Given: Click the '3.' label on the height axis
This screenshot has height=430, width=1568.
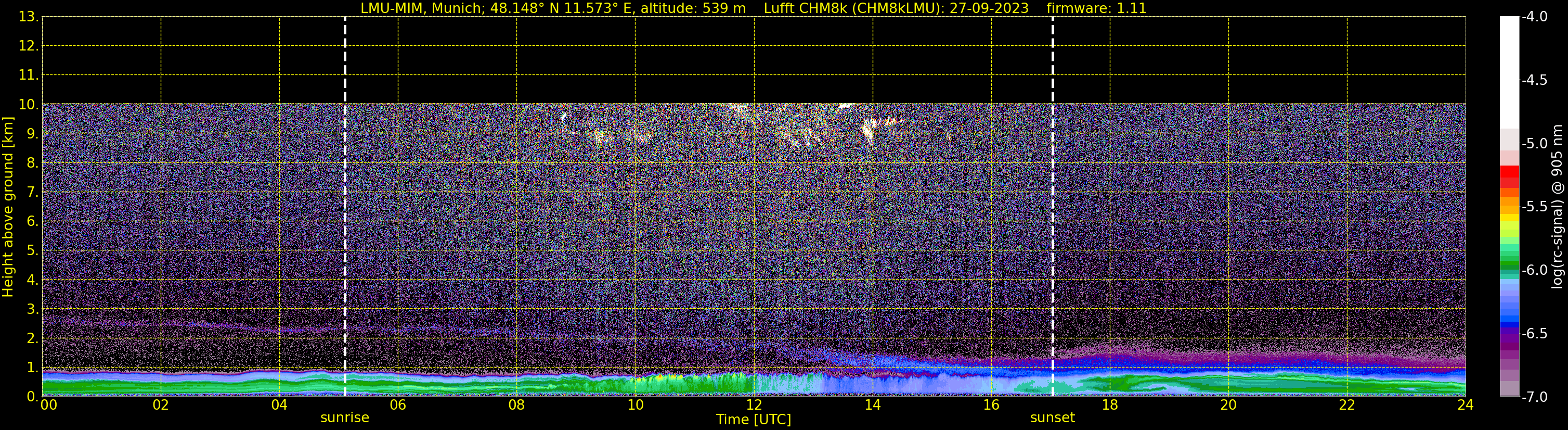Looking at the screenshot, I should 32,309.
